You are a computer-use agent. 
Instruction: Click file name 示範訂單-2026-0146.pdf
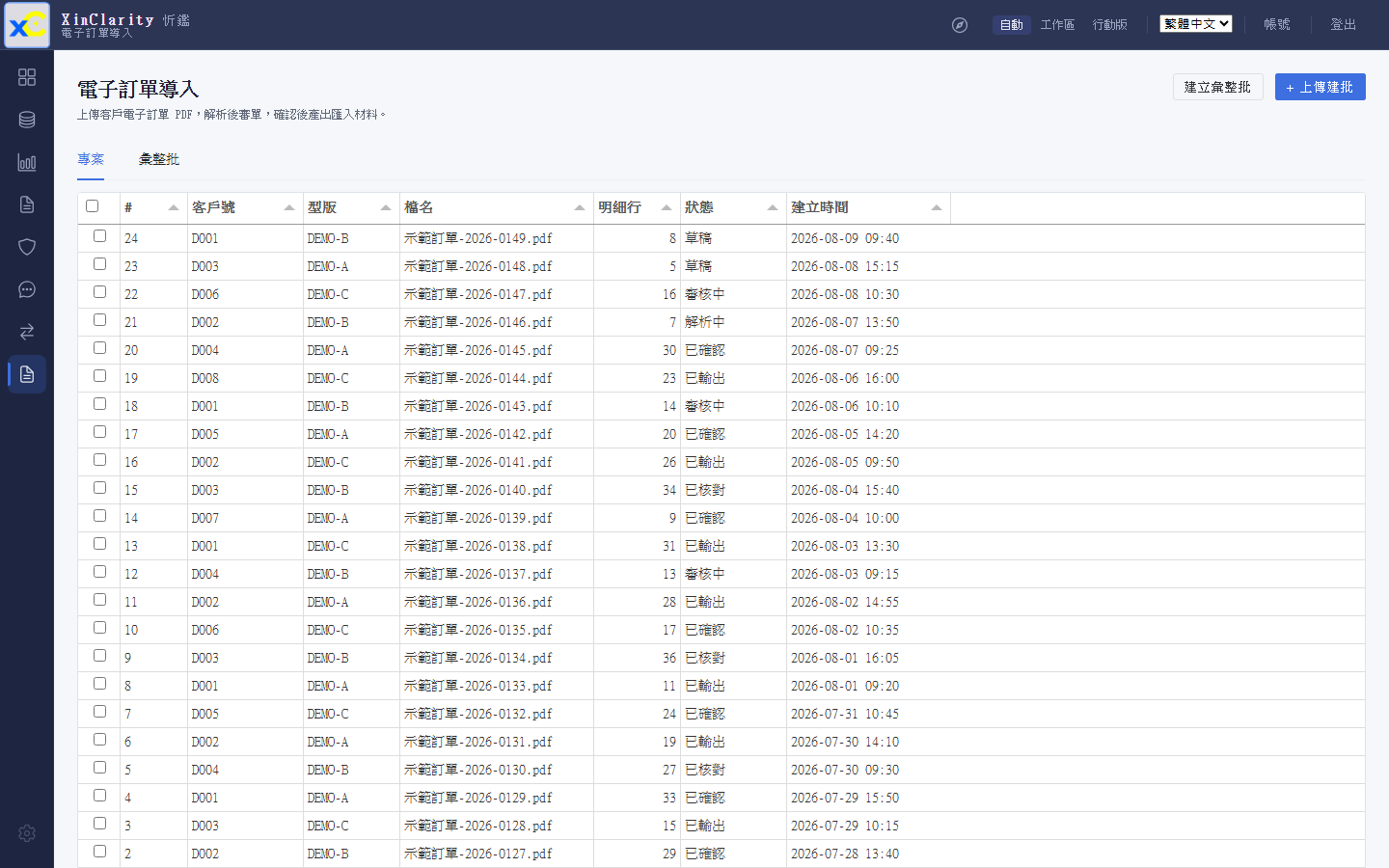point(478,322)
